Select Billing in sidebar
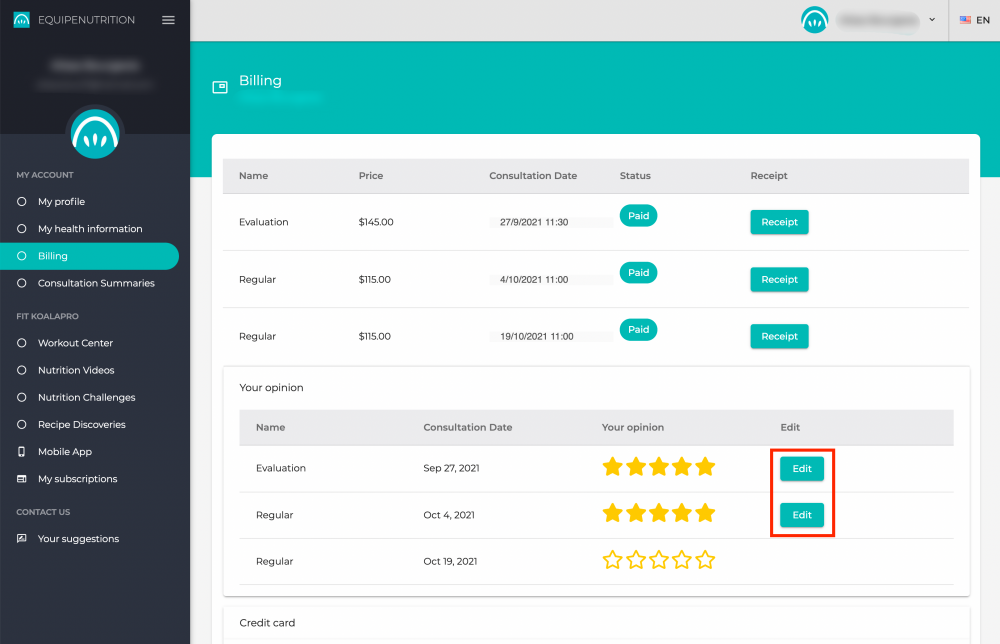 (89, 256)
